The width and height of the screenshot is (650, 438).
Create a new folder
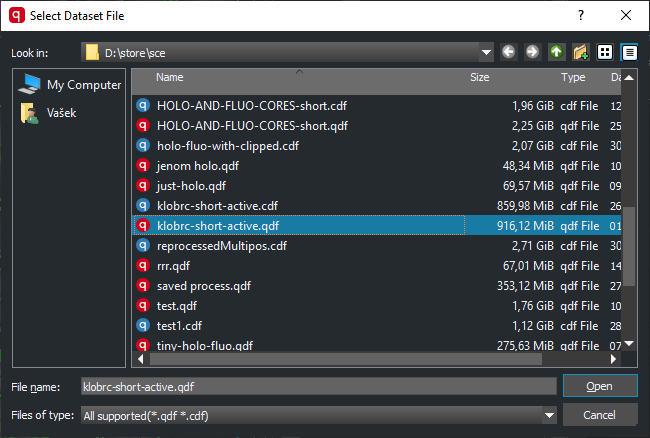(x=580, y=52)
